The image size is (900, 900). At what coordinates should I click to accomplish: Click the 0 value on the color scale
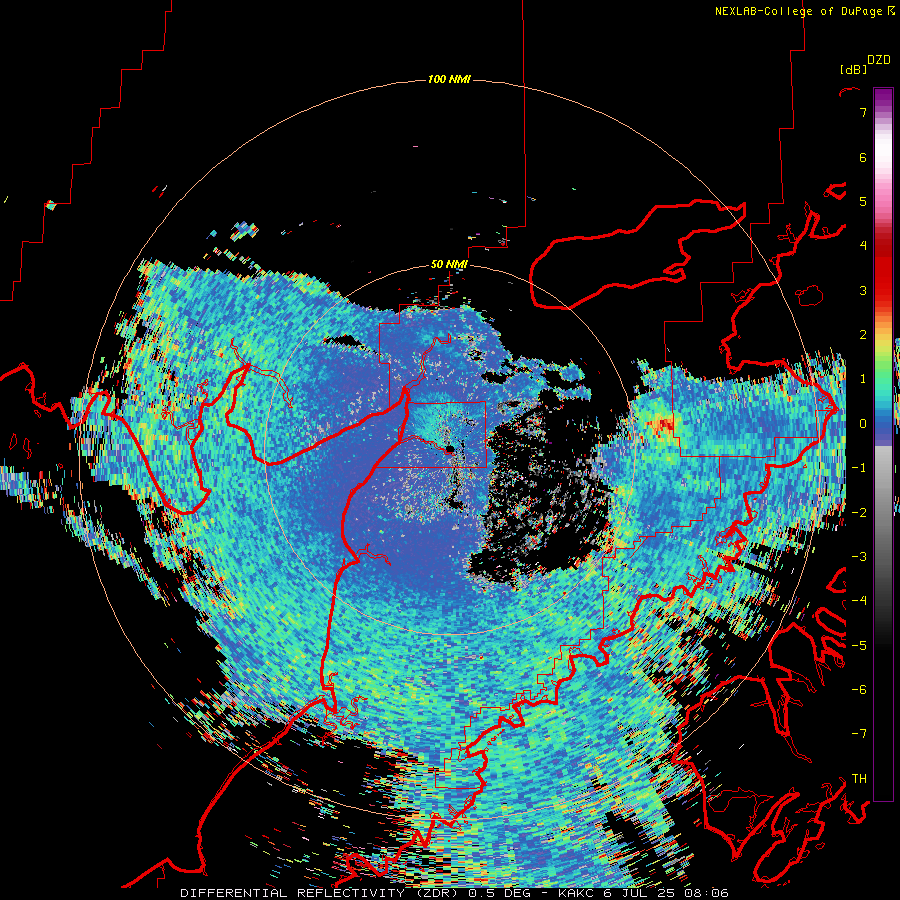tap(863, 424)
